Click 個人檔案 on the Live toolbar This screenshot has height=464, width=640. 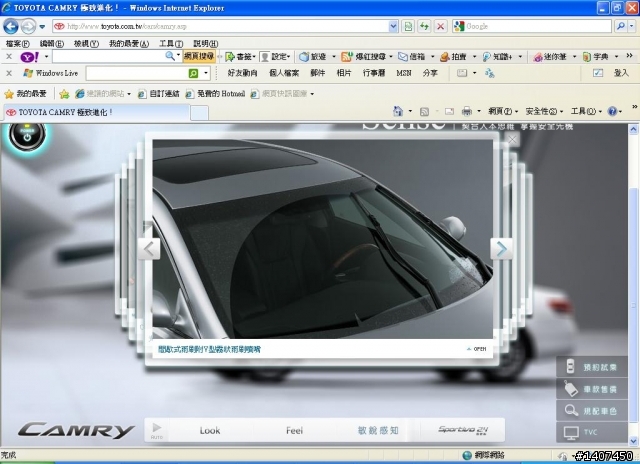[x=284, y=73]
